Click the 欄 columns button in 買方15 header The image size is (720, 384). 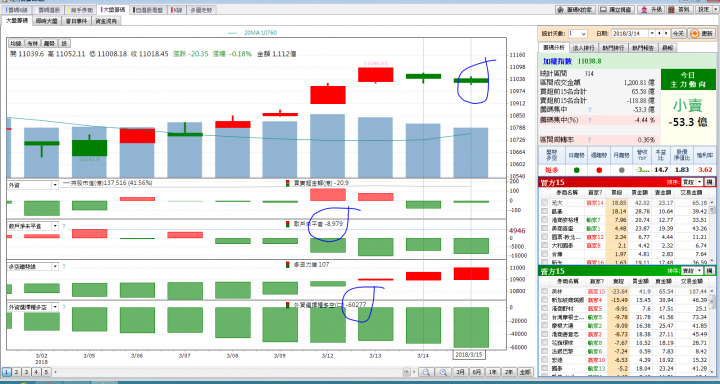point(709,182)
